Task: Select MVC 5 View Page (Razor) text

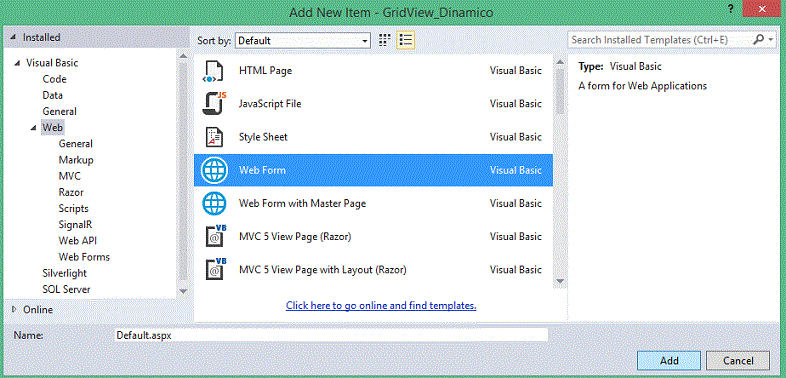Action: coord(295,236)
